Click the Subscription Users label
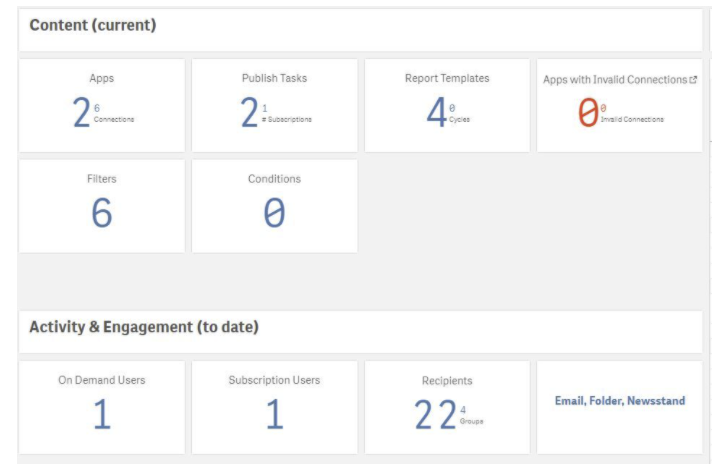 275,380
